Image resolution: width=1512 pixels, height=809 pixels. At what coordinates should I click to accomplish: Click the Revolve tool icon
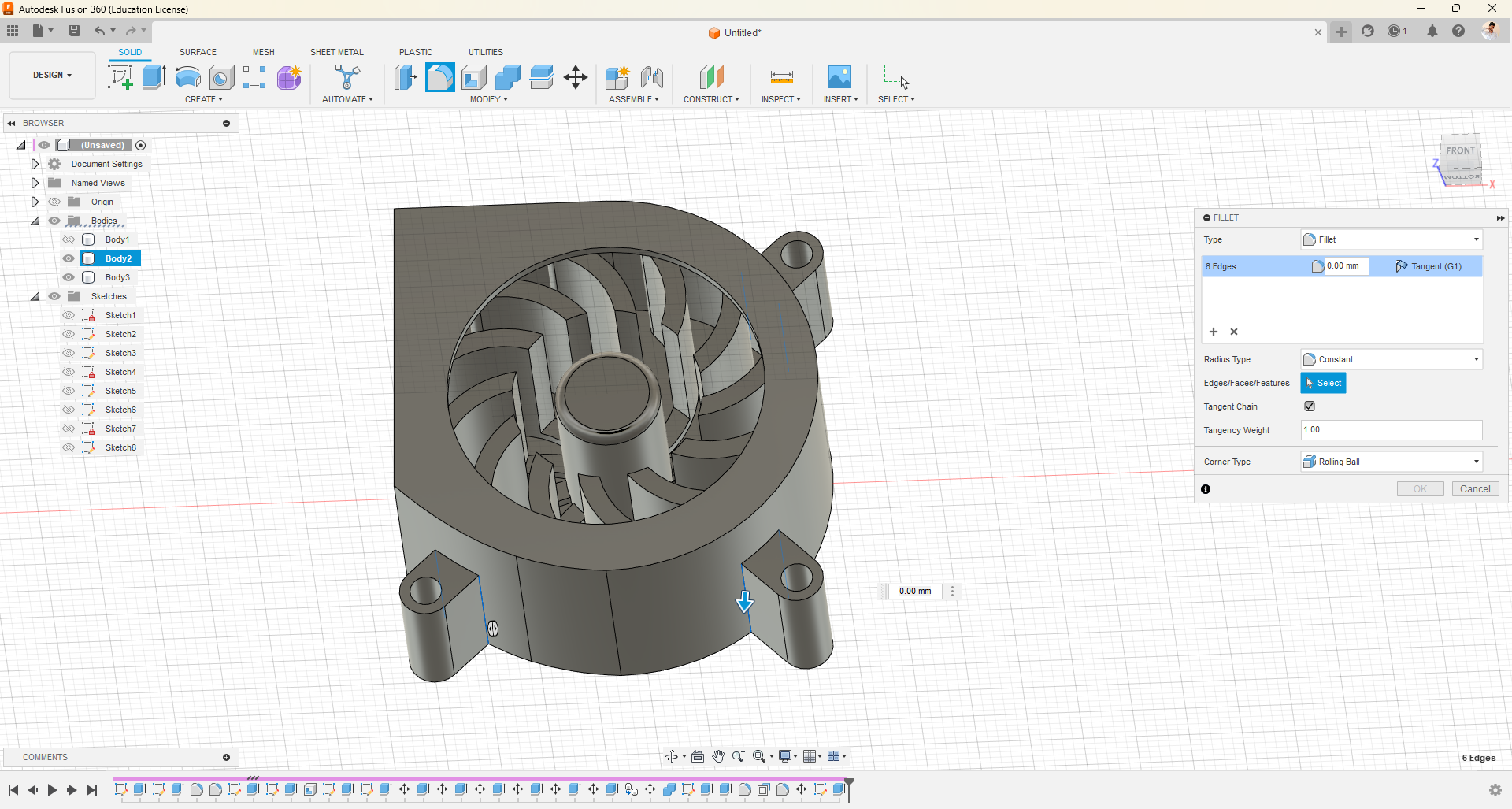point(187,77)
